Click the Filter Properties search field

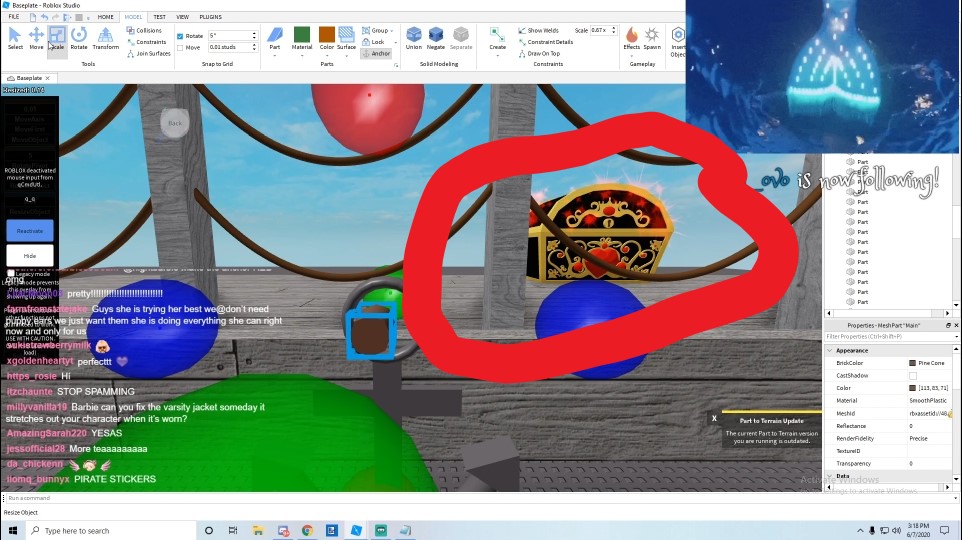click(890, 337)
